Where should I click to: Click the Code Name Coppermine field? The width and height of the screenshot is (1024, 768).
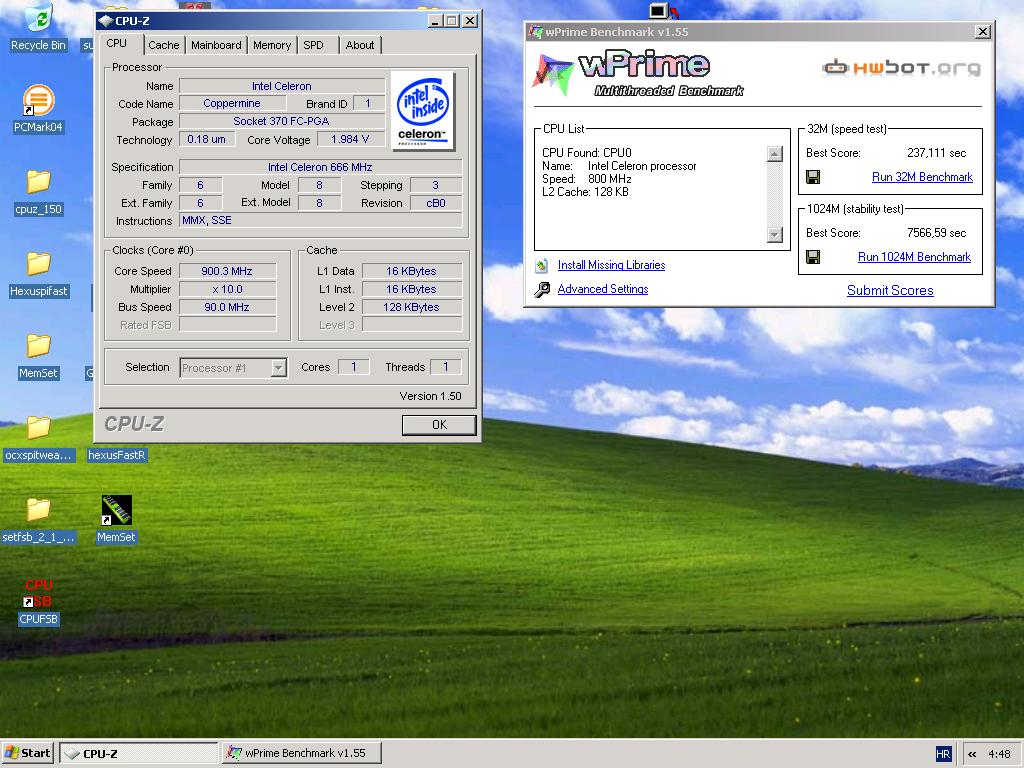point(232,103)
